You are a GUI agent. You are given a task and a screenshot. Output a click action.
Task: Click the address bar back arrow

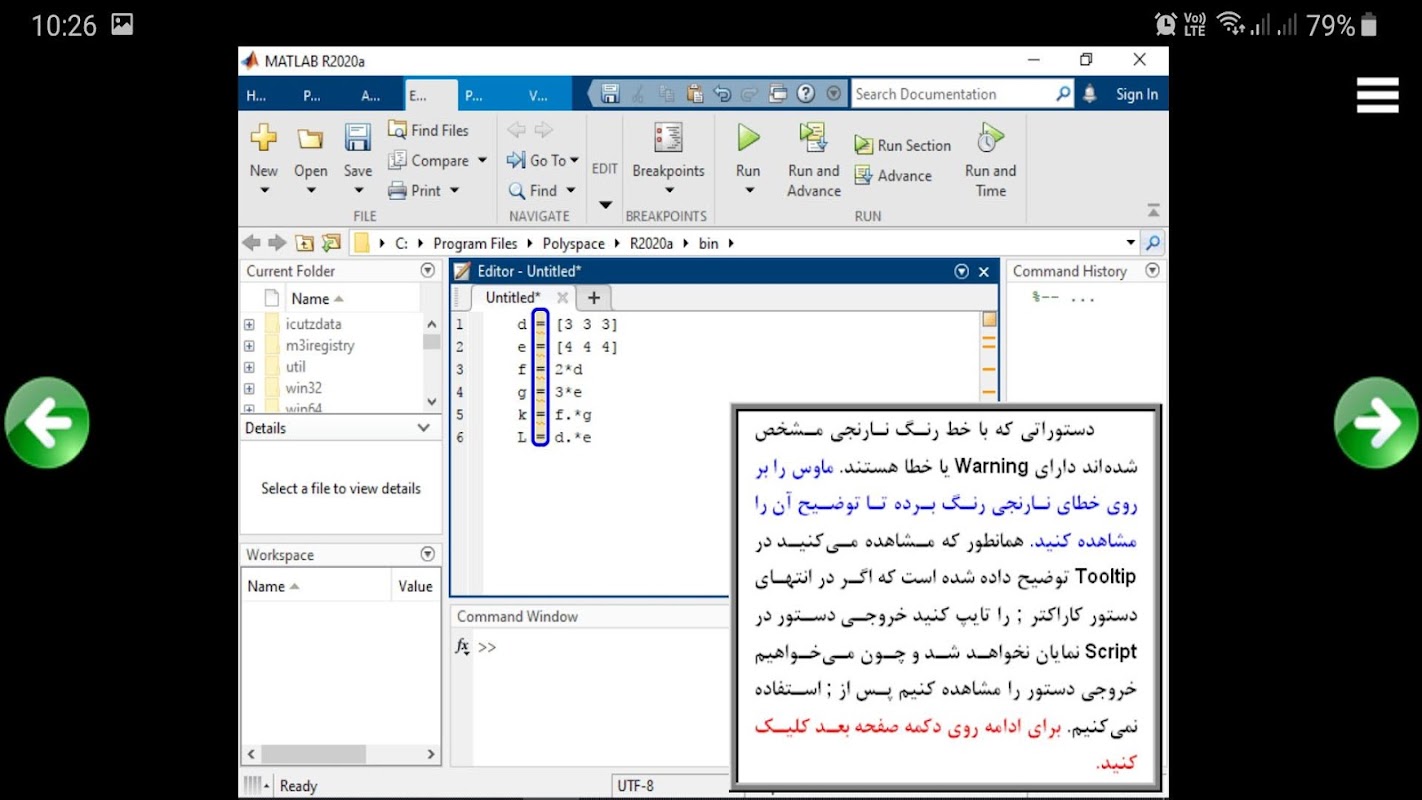pyautogui.click(x=251, y=243)
